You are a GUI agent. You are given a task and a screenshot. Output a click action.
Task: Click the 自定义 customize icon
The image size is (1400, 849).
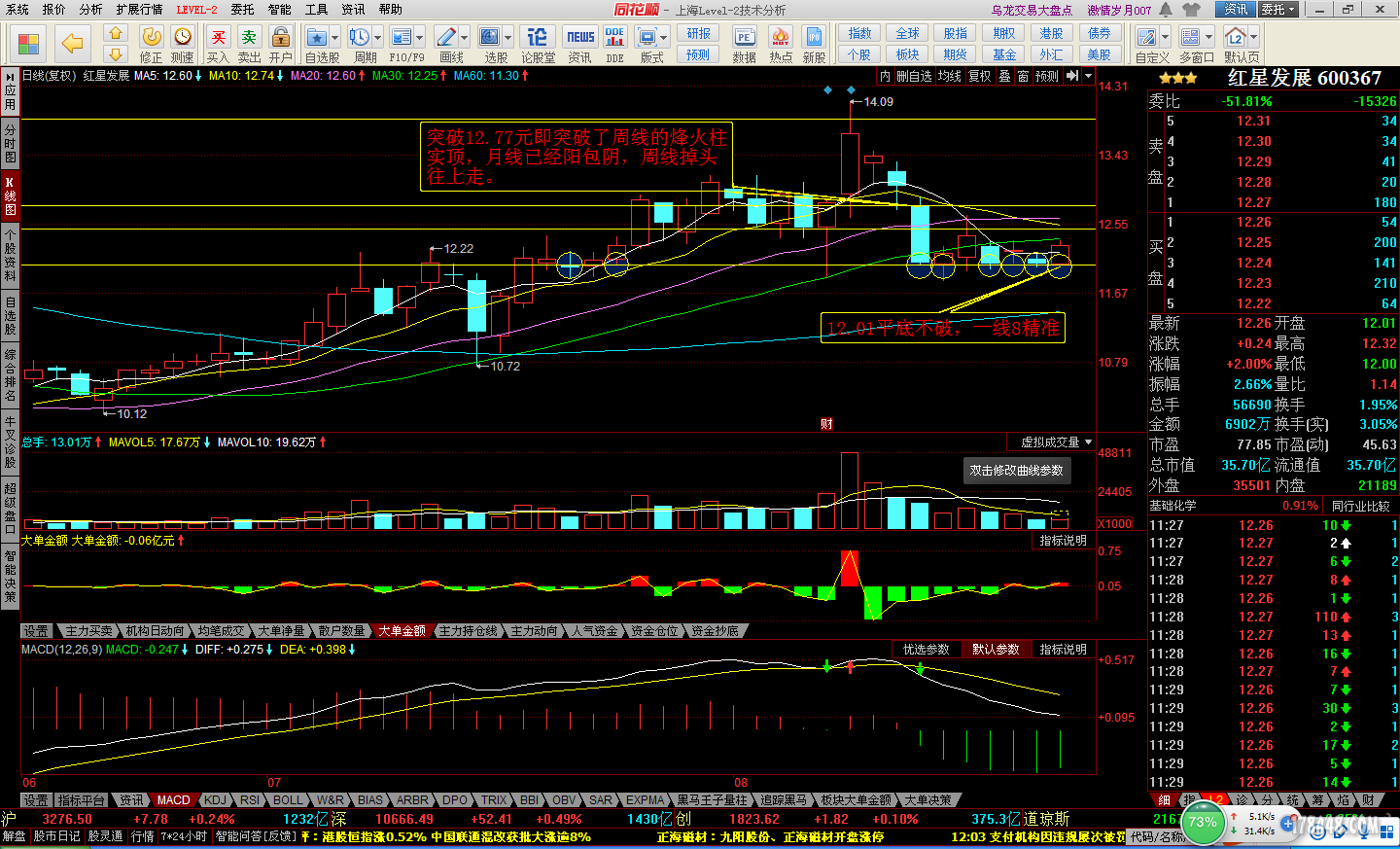click(x=1147, y=44)
